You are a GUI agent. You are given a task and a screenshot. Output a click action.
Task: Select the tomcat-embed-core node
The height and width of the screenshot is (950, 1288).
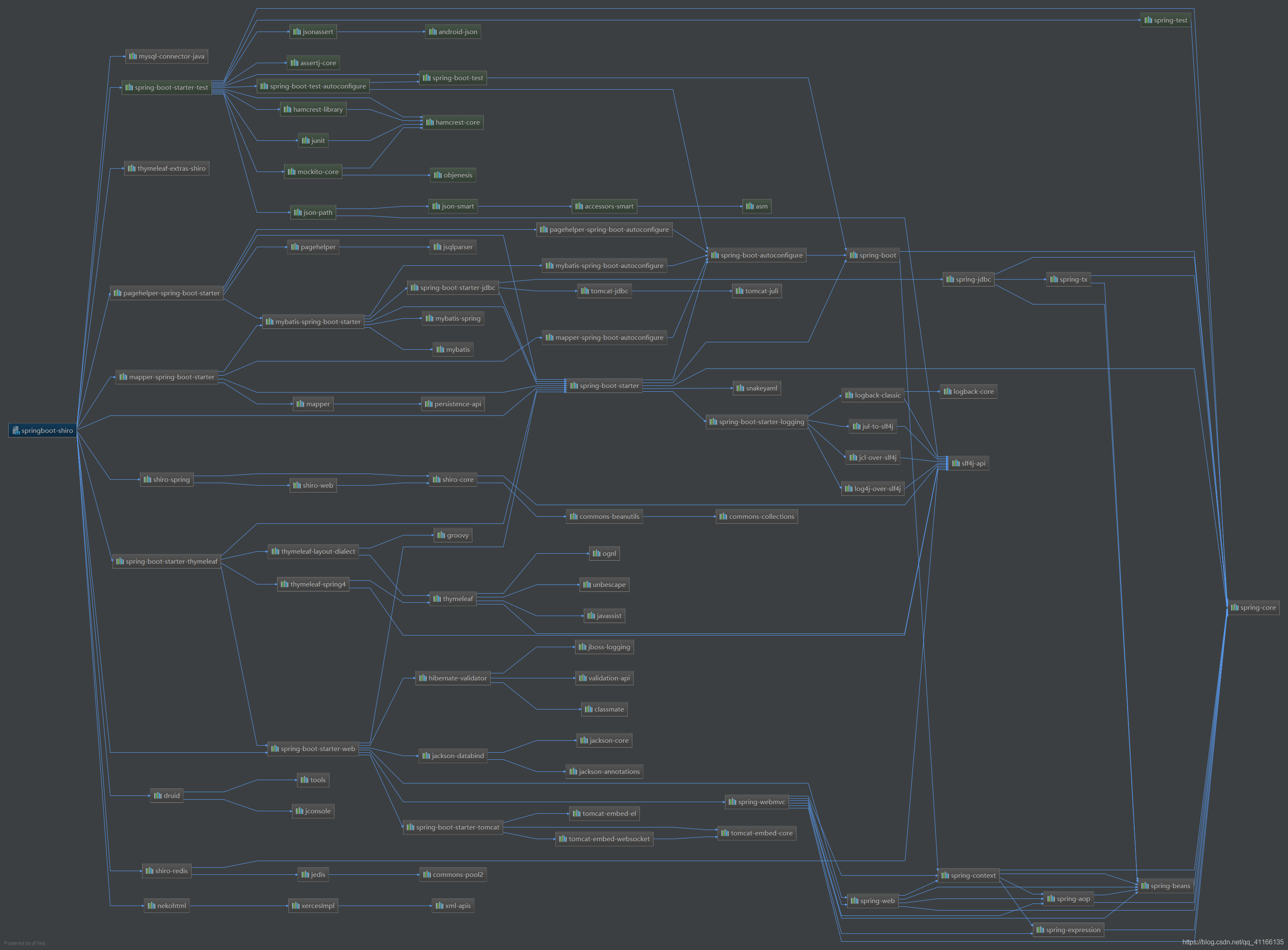click(x=757, y=833)
